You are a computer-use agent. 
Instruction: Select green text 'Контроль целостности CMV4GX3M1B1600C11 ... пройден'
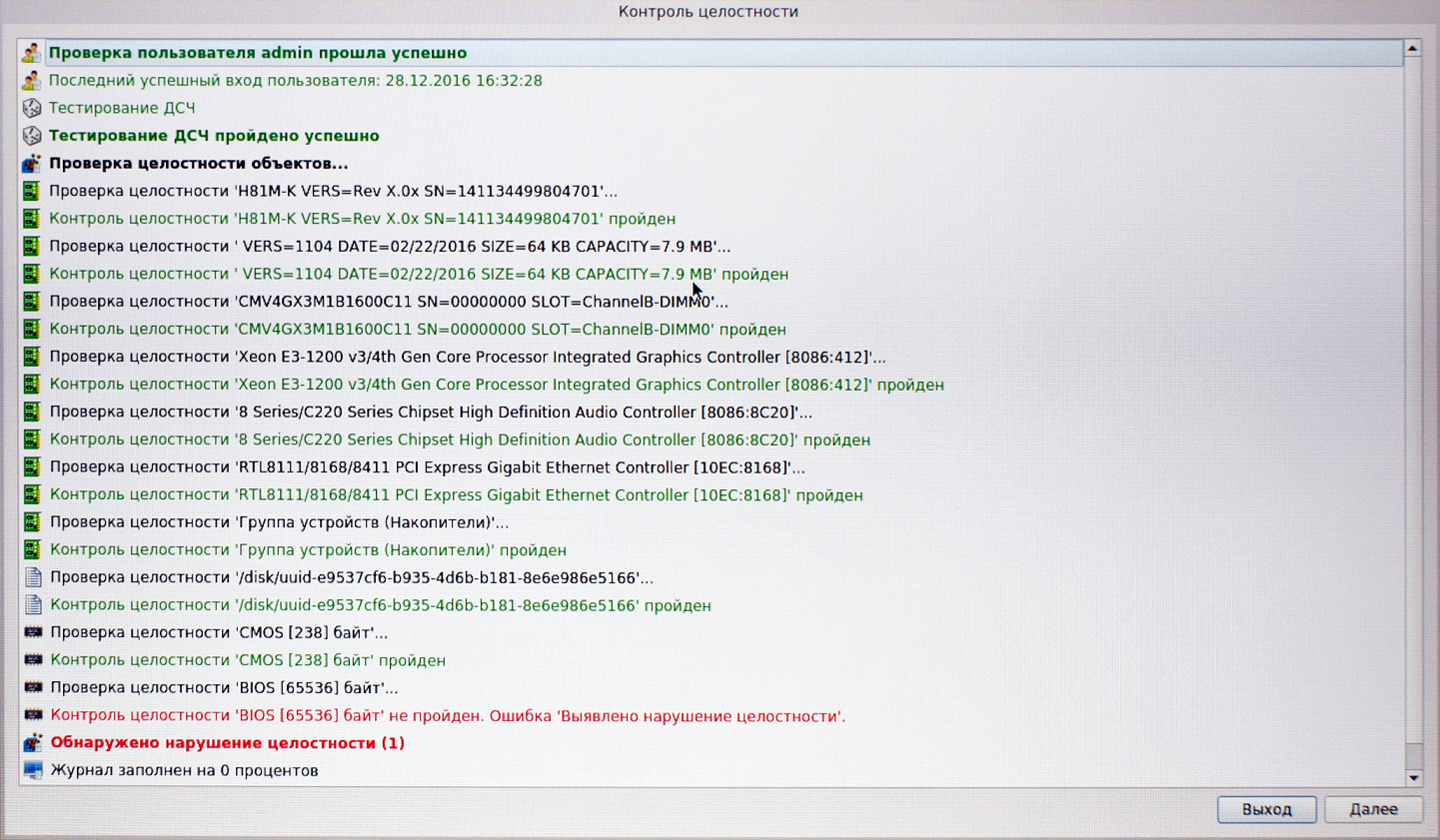(418, 330)
